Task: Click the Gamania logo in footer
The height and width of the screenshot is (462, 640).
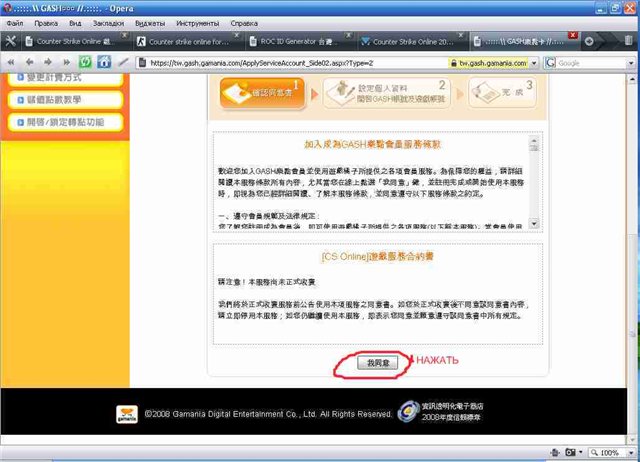Action: pyautogui.click(x=127, y=414)
